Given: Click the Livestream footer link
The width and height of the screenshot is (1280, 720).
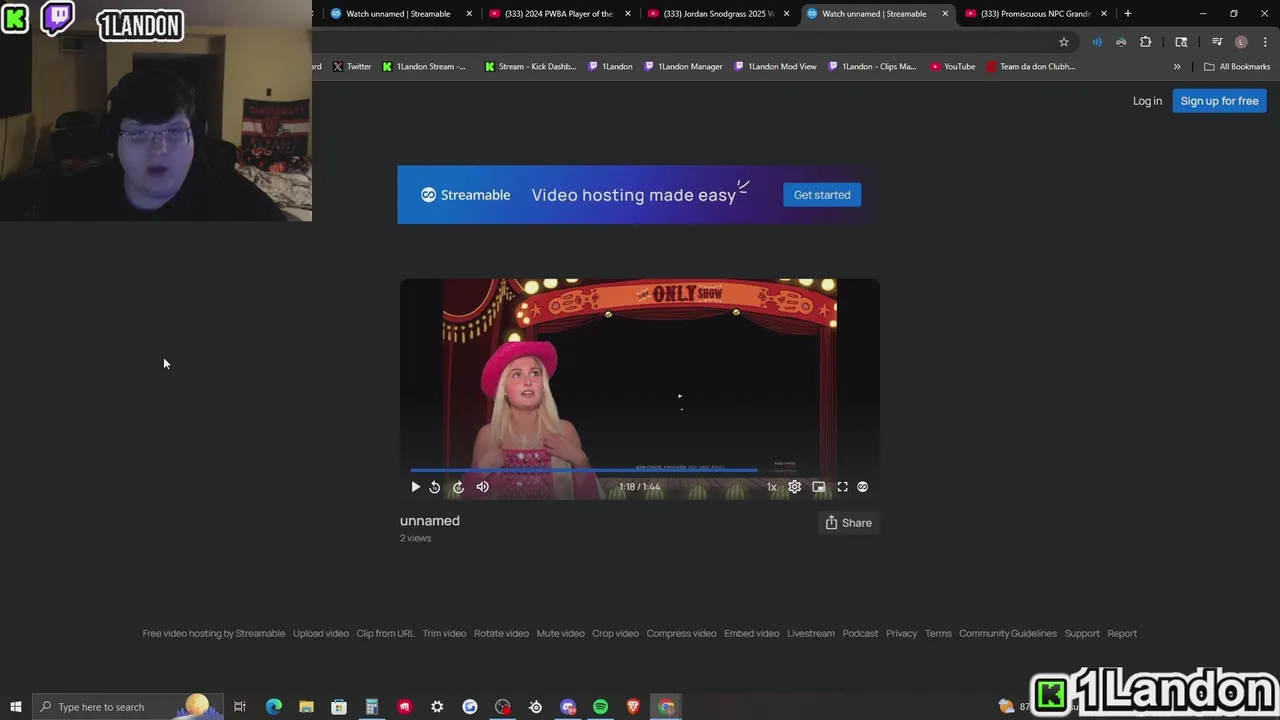Looking at the screenshot, I should point(811,633).
